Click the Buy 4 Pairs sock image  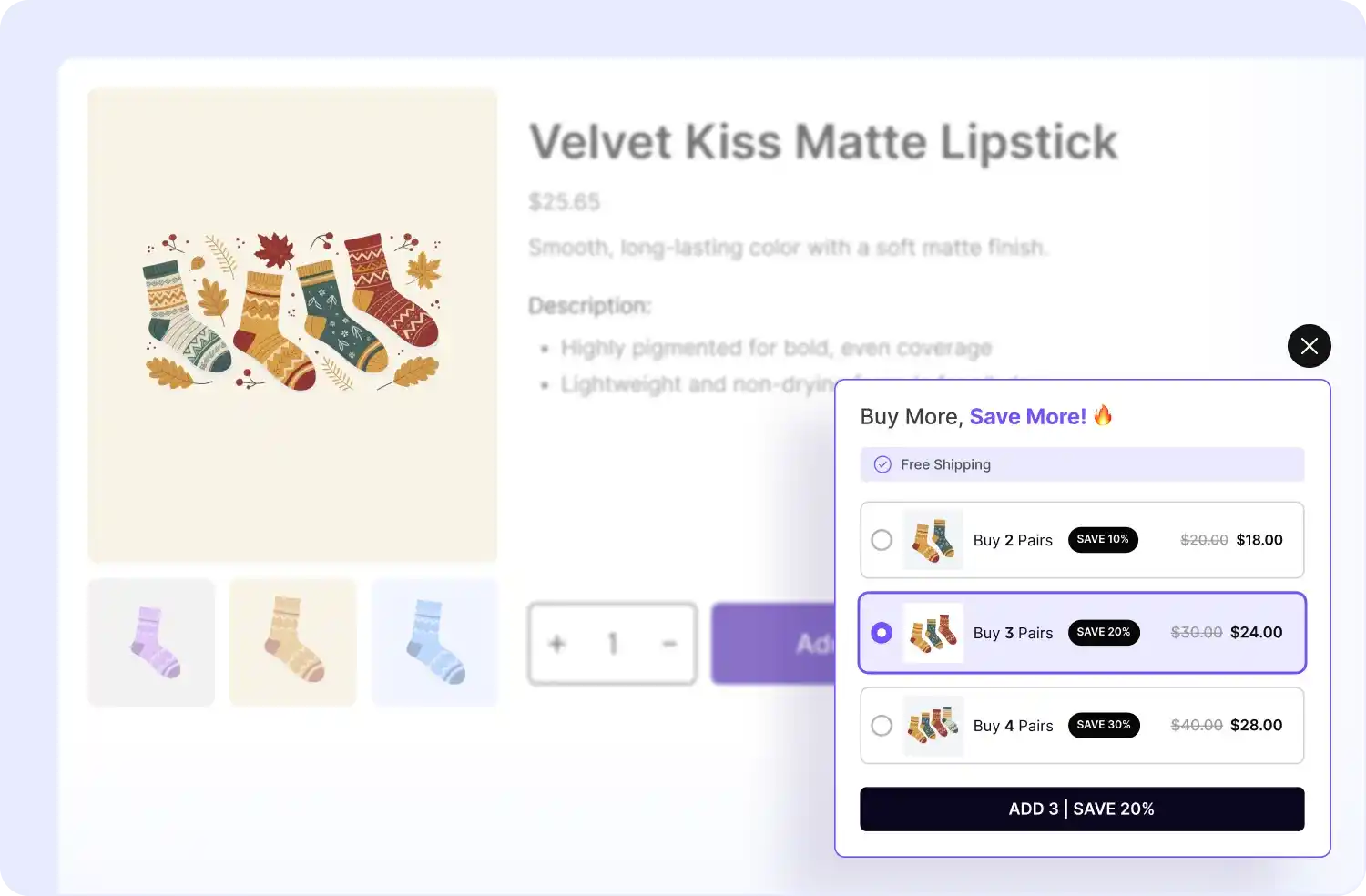tap(933, 726)
